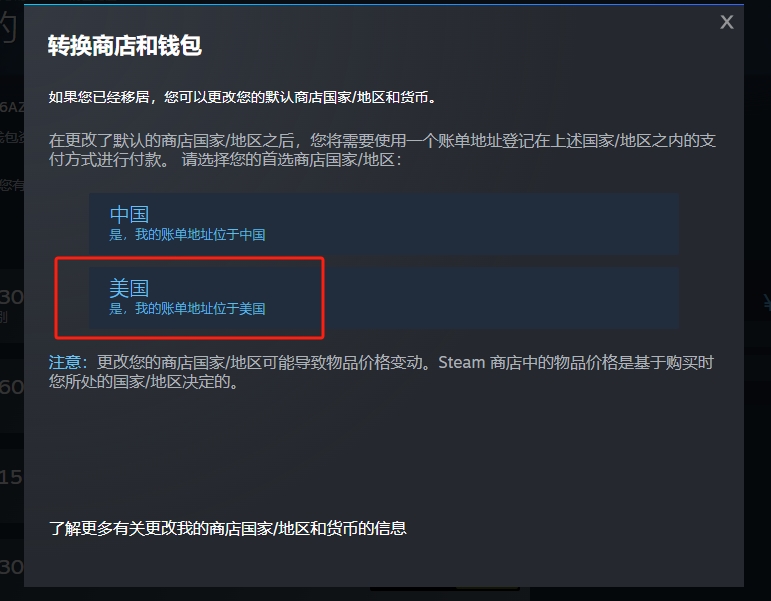Click the 是，我的账单地址位于美国 subtitle
This screenshot has height=601, width=771.
coord(187,309)
